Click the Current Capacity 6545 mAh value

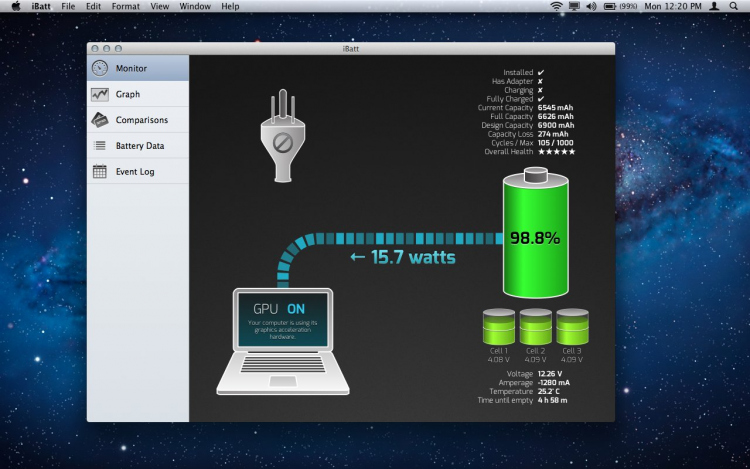[x=555, y=108]
